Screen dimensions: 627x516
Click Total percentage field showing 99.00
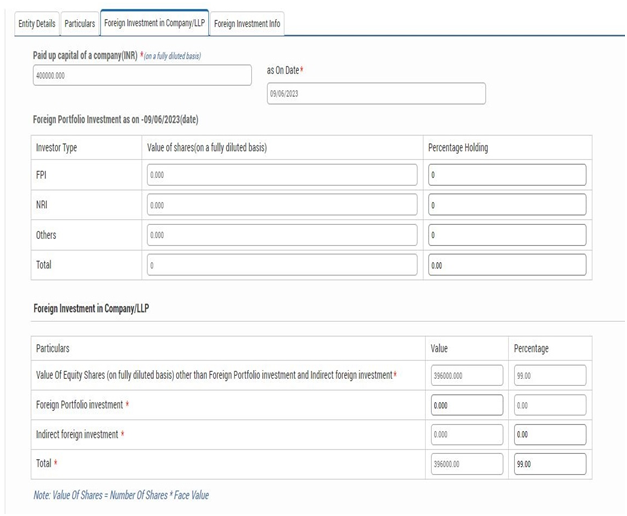[550, 464]
